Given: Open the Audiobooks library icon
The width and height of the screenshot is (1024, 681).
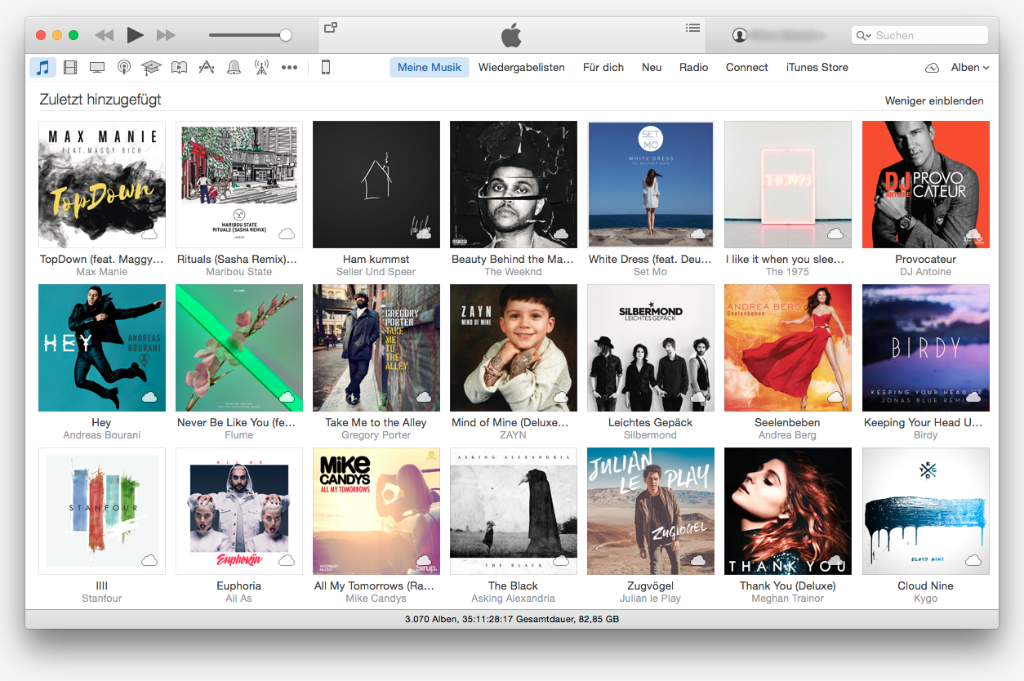Looking at the screenshot, I should (x=179, y=68).
